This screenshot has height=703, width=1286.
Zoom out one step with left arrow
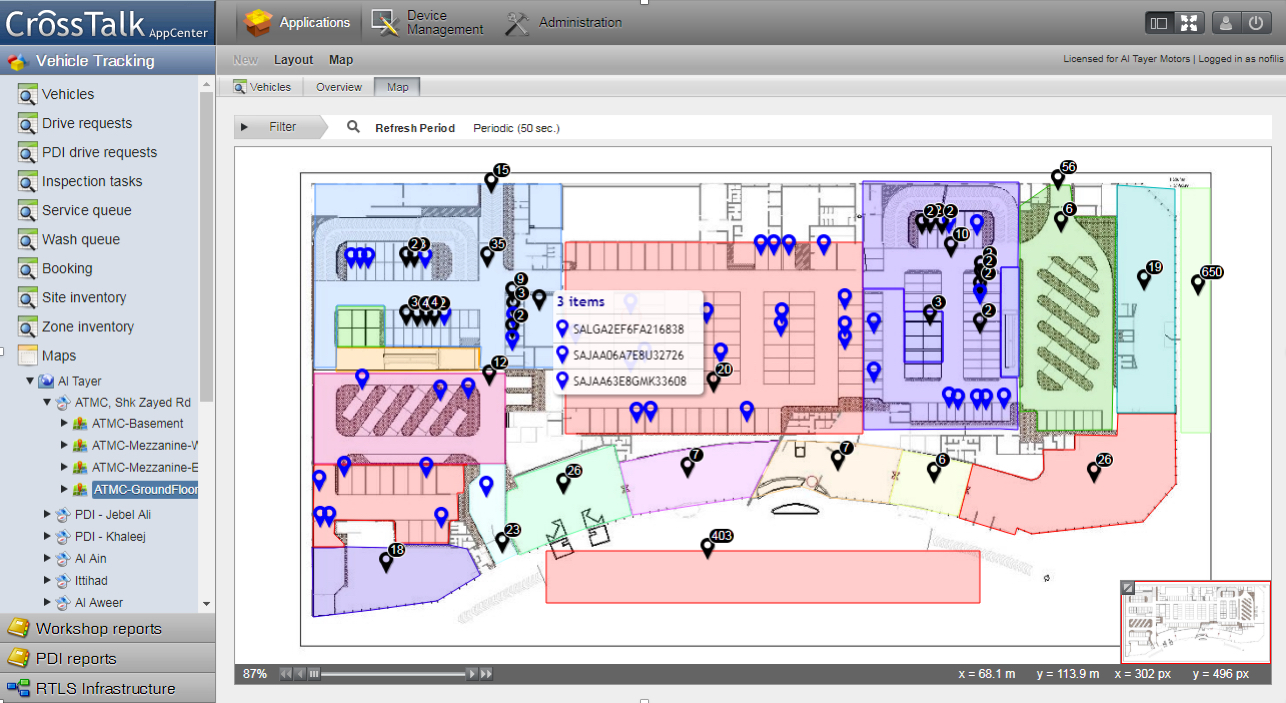[x=299, y=674]
